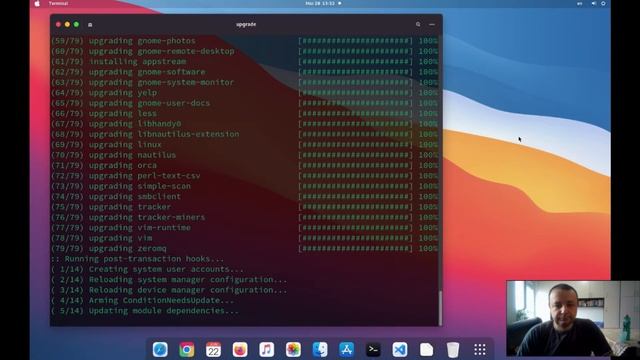640x360 pixels.
Task: Open the Trash in the dock
Action: pyautogui.click(x=453, y=350)
